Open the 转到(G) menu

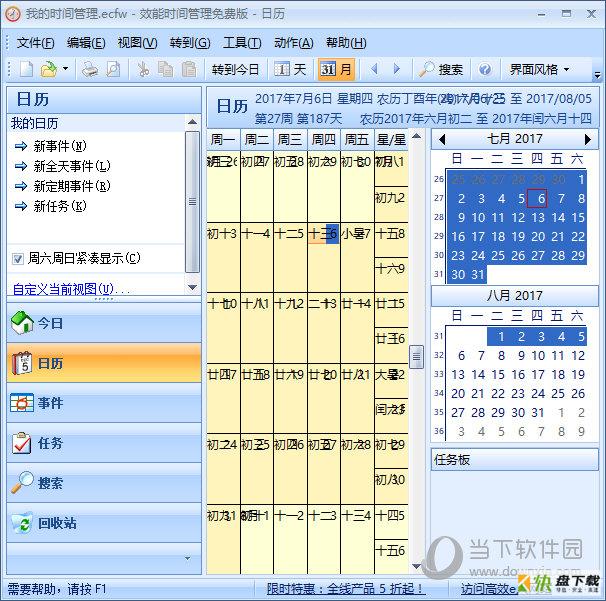coord(190,43)
